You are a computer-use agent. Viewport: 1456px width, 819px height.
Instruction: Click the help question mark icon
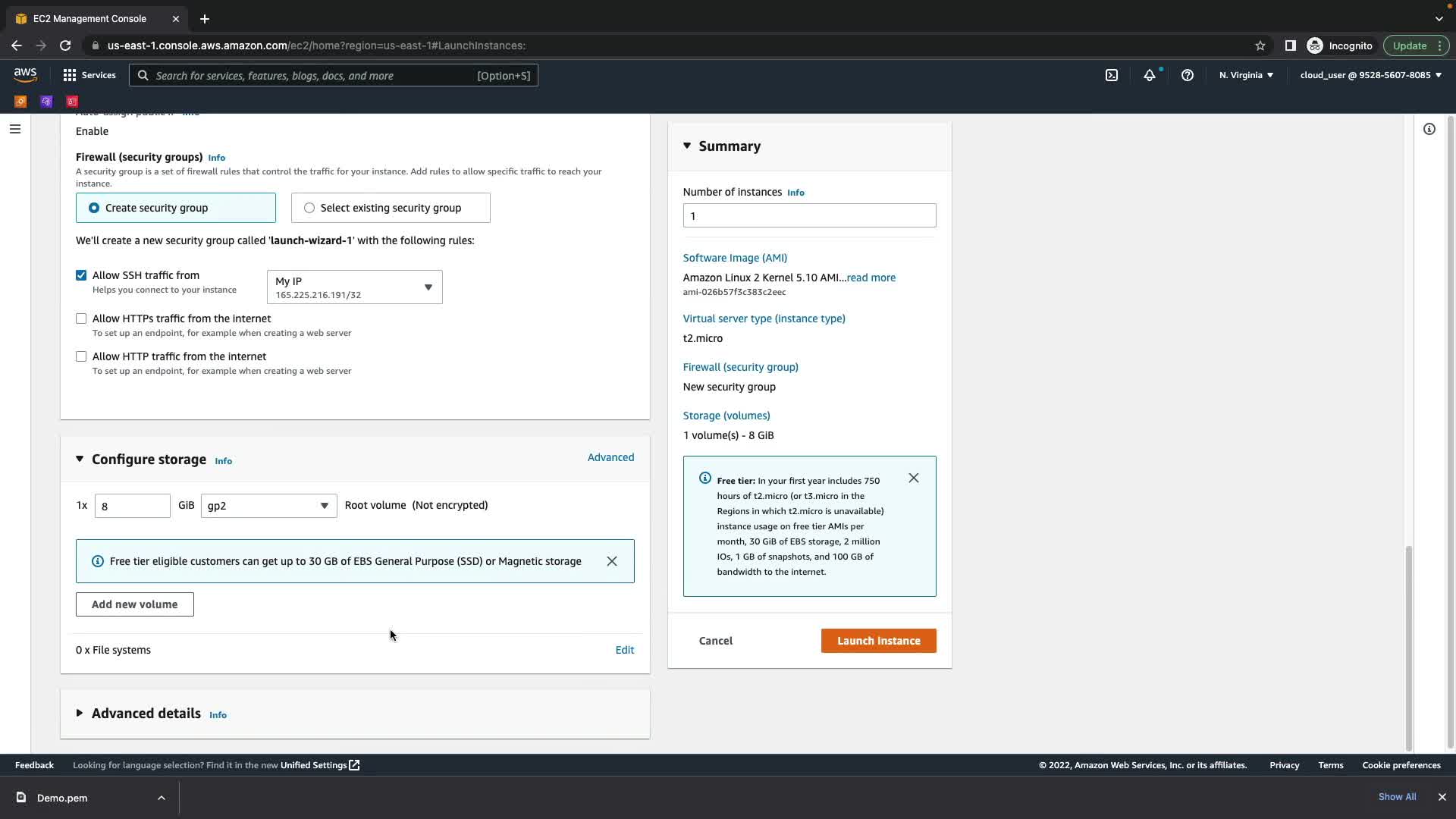[1188, 75]
